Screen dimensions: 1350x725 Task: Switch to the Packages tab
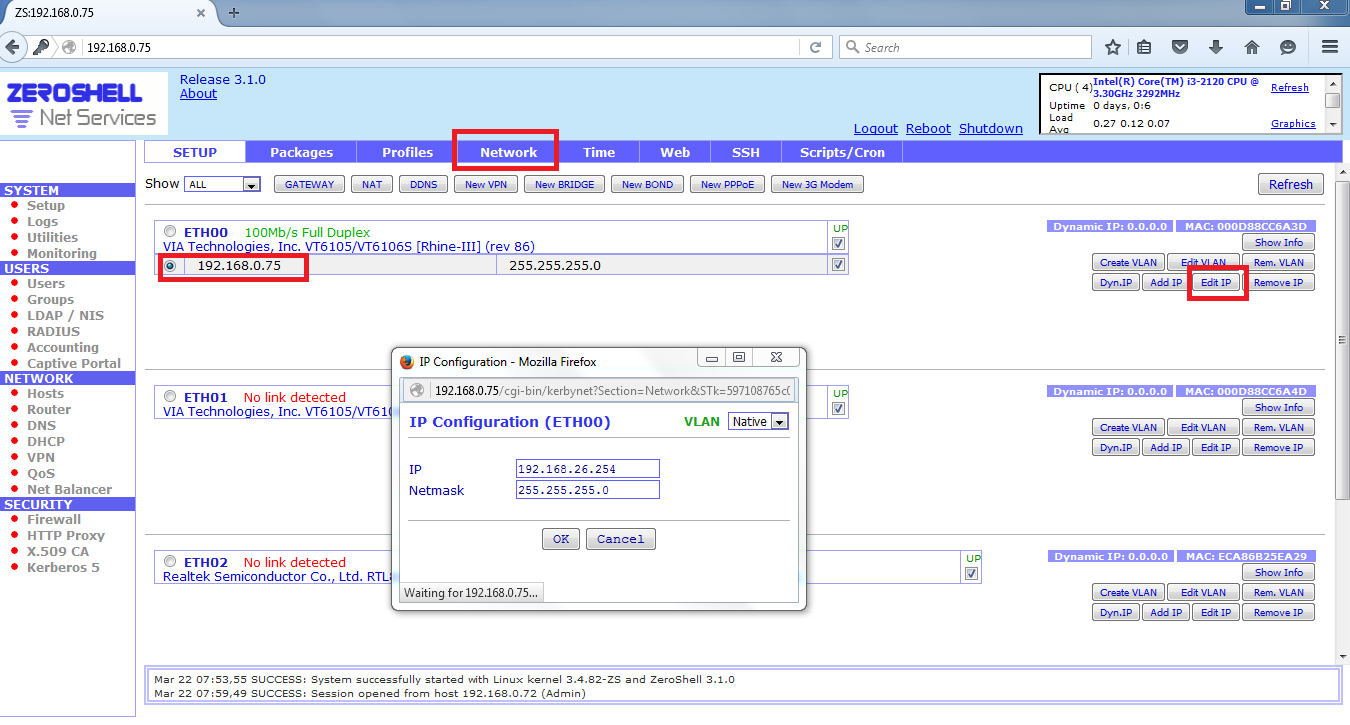point(301,152)
